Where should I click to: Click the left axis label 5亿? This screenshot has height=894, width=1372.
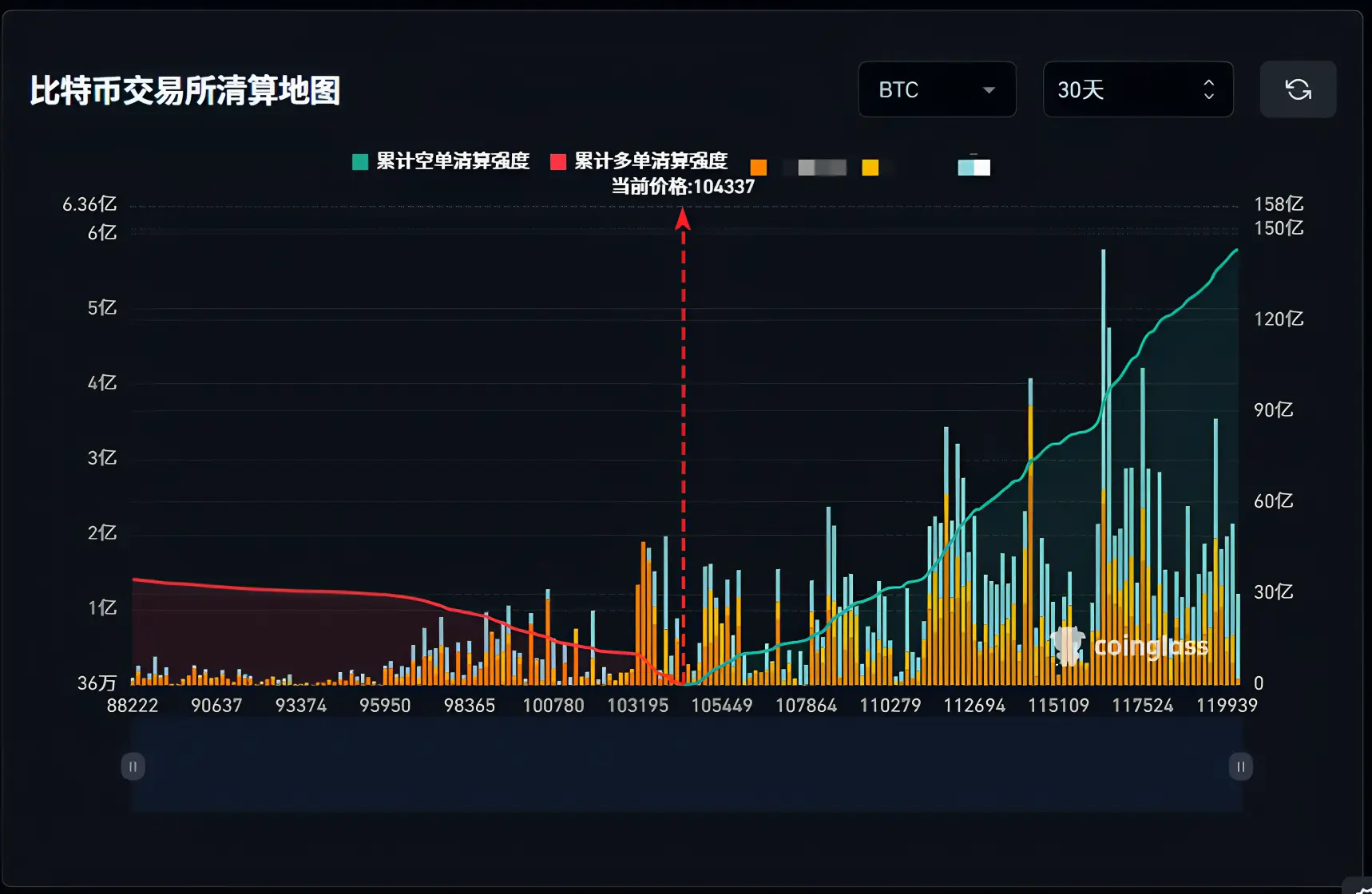[102, 308]
